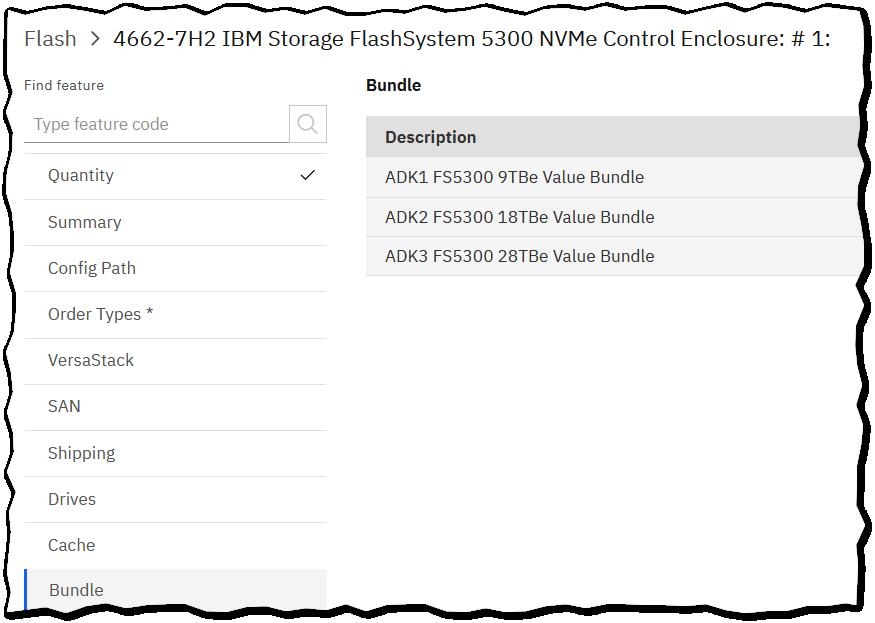This screenshot has width=875, height=623.
Task: Click the Description column header
Action: (431, 137)
